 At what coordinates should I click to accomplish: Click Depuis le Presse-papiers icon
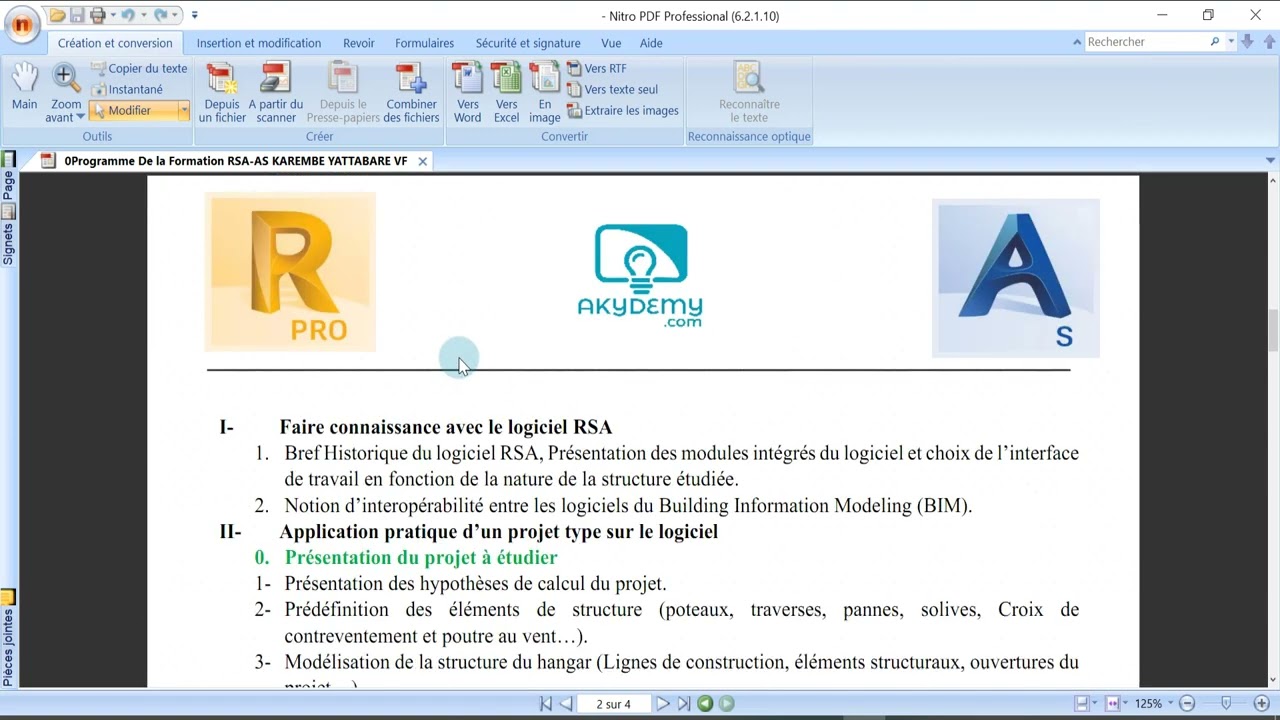343,93
